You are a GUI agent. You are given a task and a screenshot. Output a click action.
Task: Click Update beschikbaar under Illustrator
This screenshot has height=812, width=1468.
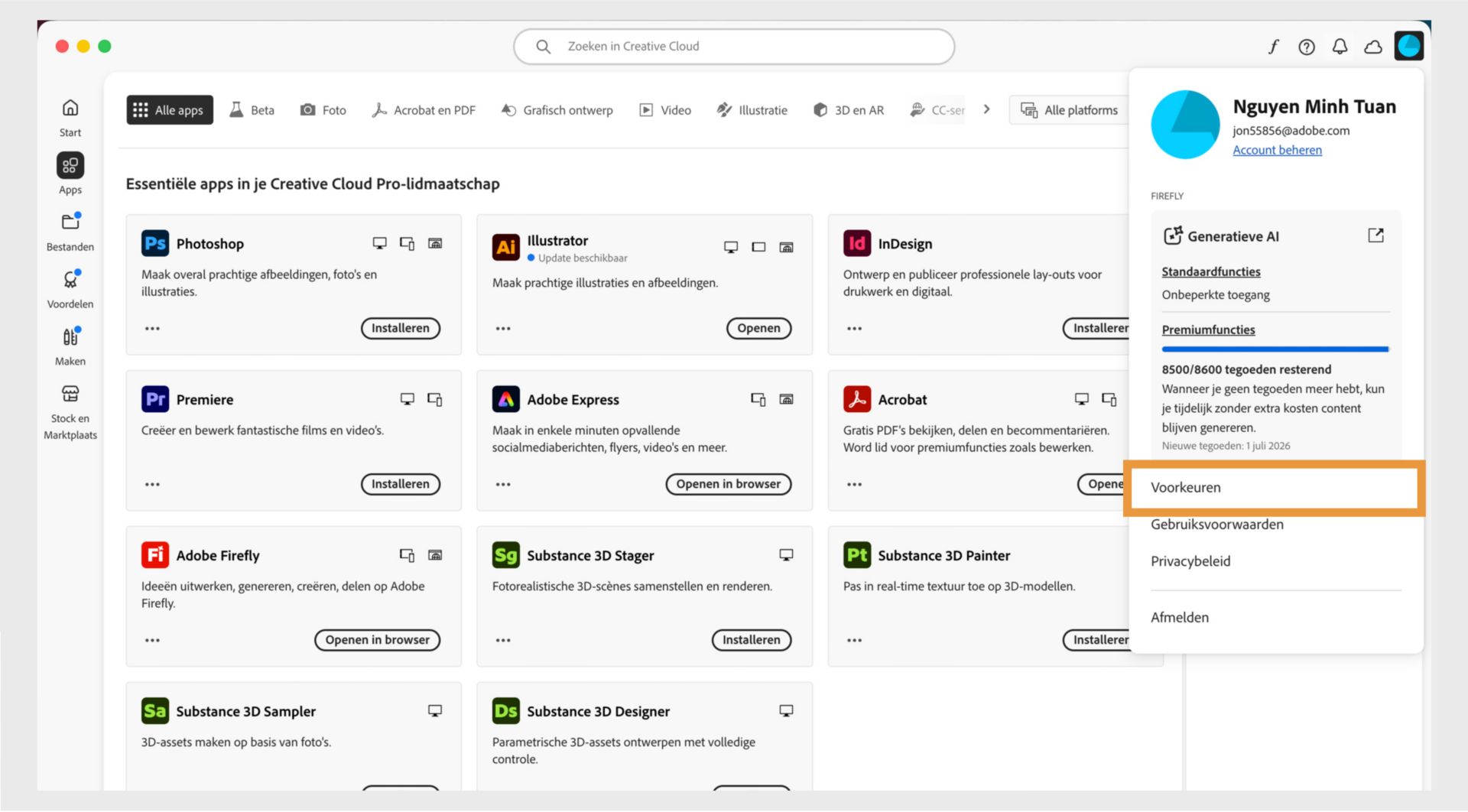point(577,258)
